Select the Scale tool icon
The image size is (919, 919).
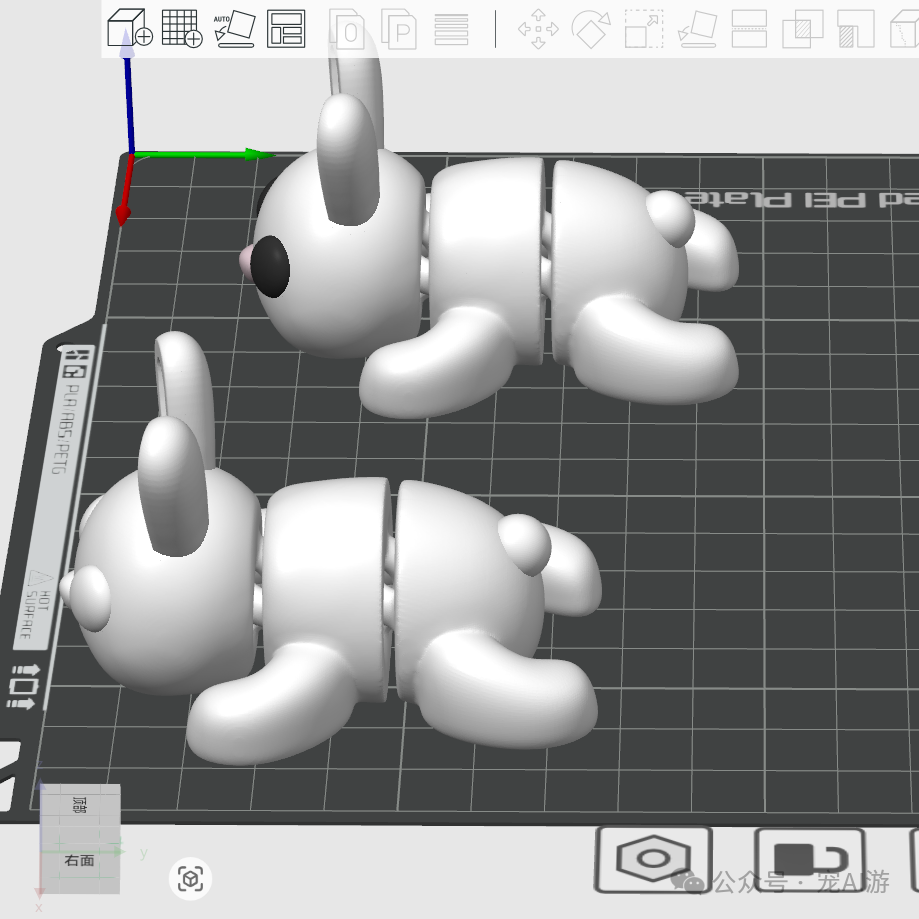(643, 32)
